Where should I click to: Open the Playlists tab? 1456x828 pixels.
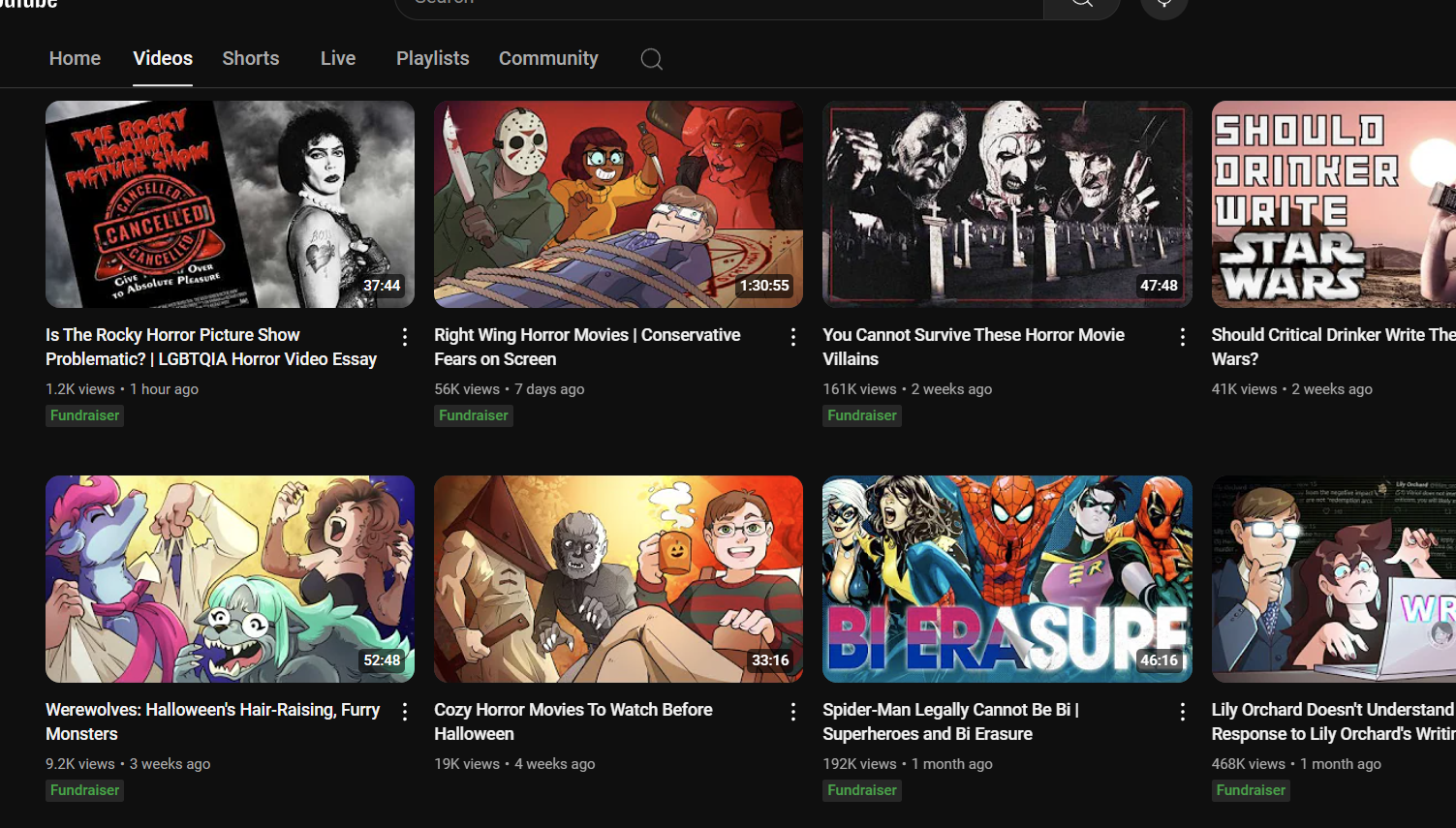433,58
